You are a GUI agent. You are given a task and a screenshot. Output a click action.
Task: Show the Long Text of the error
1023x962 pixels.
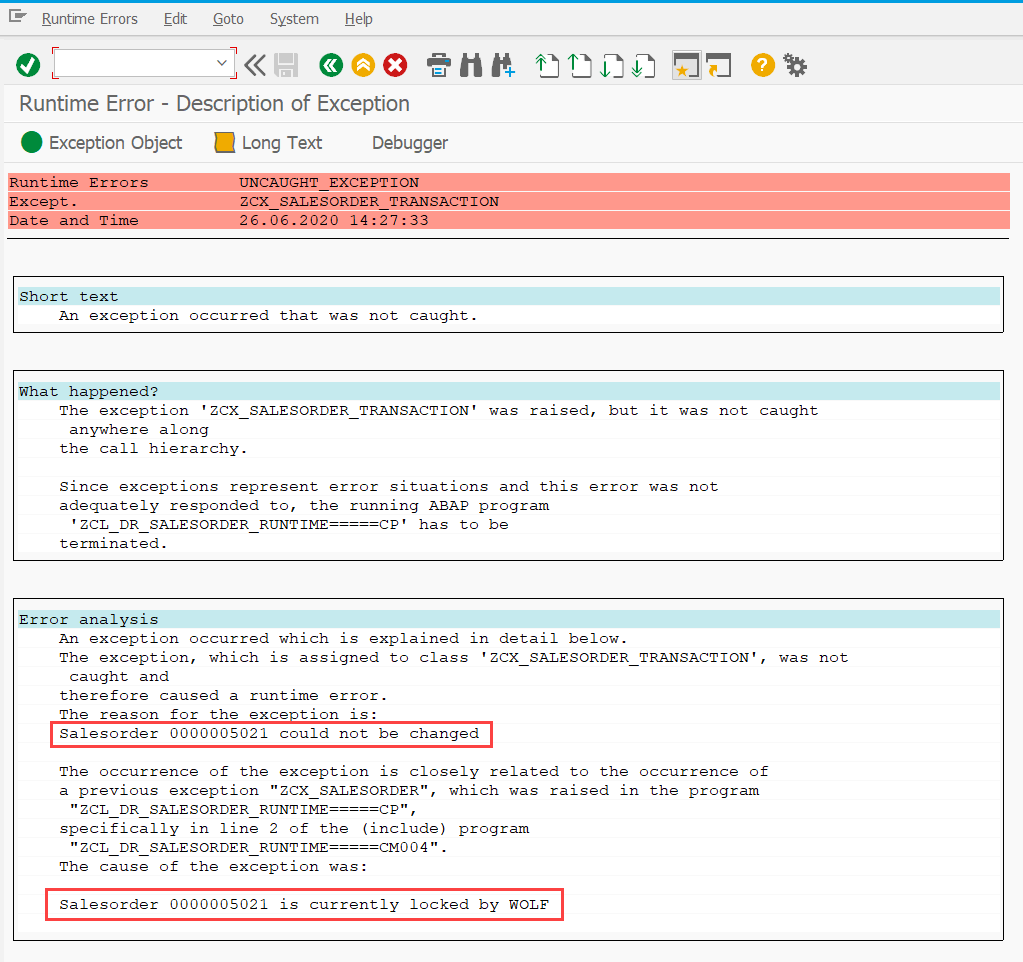pyautogui.click(x=267, y=142)
